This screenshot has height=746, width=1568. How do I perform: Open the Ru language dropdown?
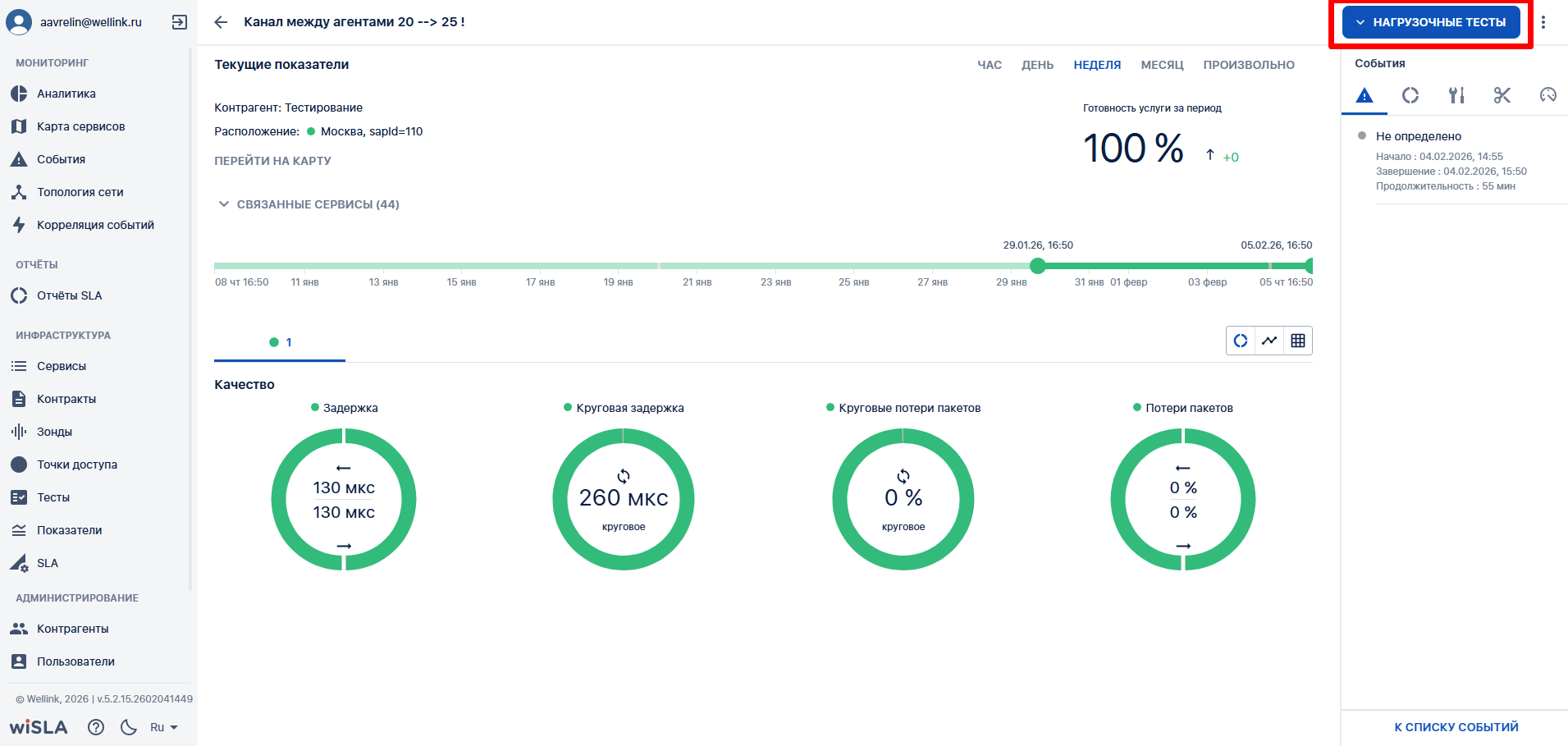point(163,727)
